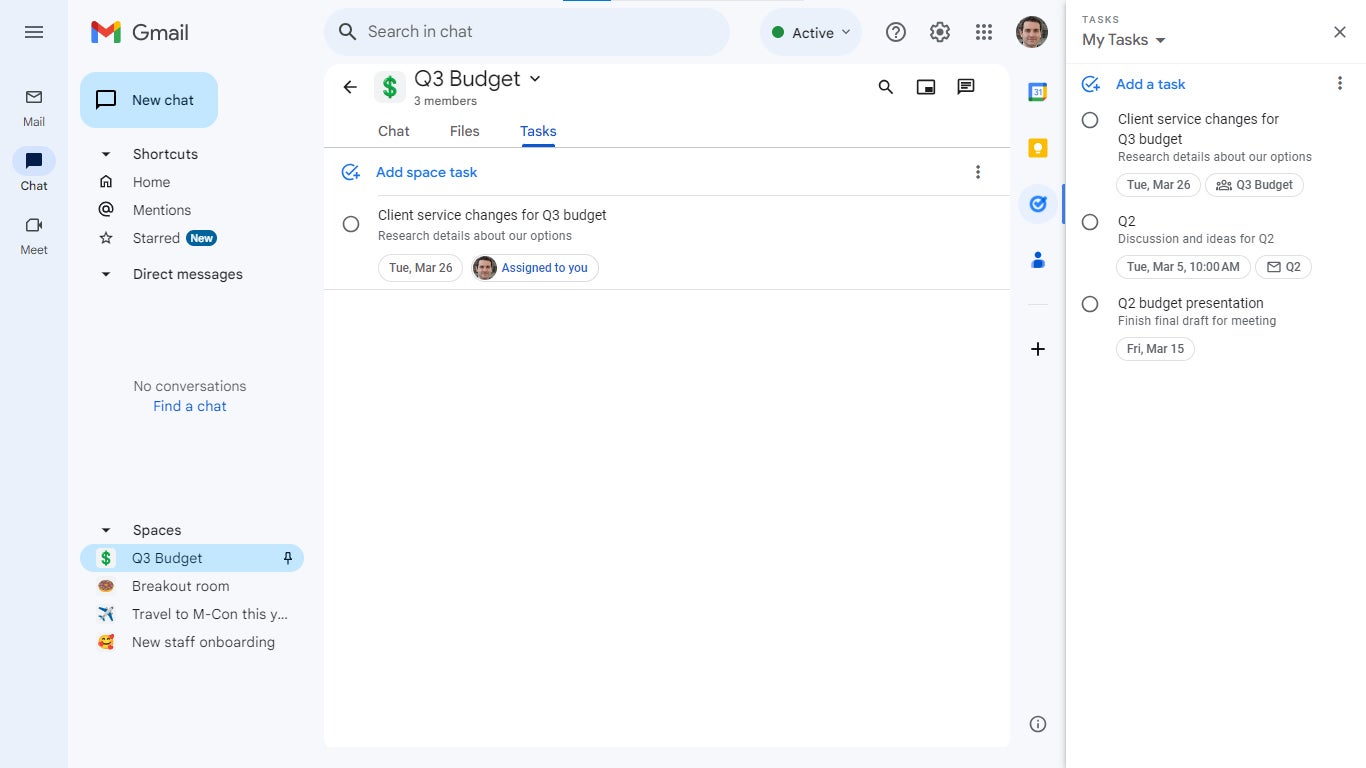Click the Gmail logo
The height and width of the screenshot is (768, 1366).
click(140, 32)
